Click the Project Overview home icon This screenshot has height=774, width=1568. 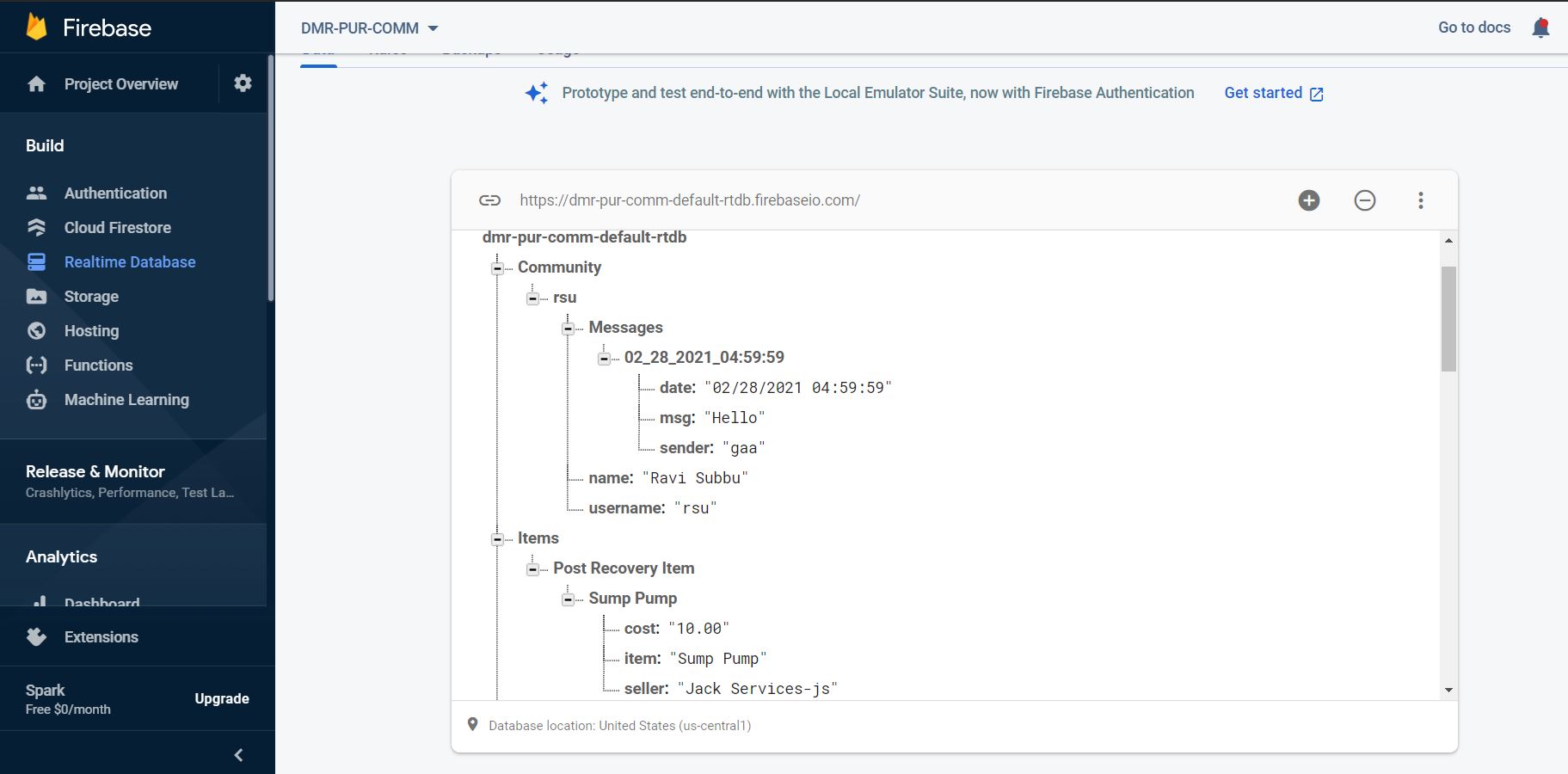[36, 84]
